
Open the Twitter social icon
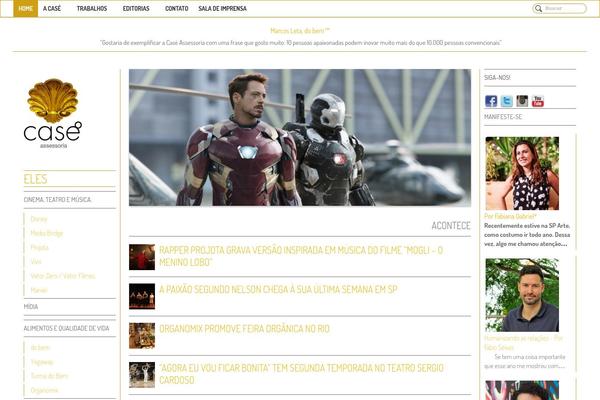click(507, 101)
